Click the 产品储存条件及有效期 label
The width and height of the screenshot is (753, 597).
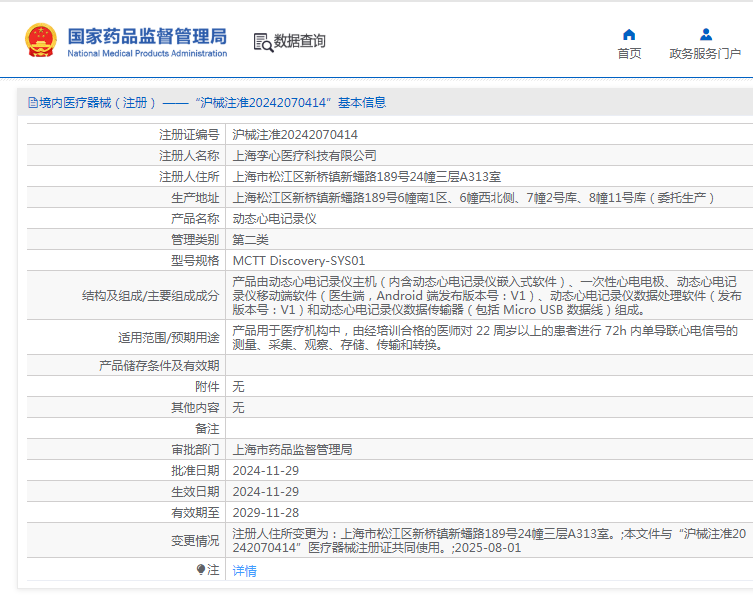click(159, 366)
